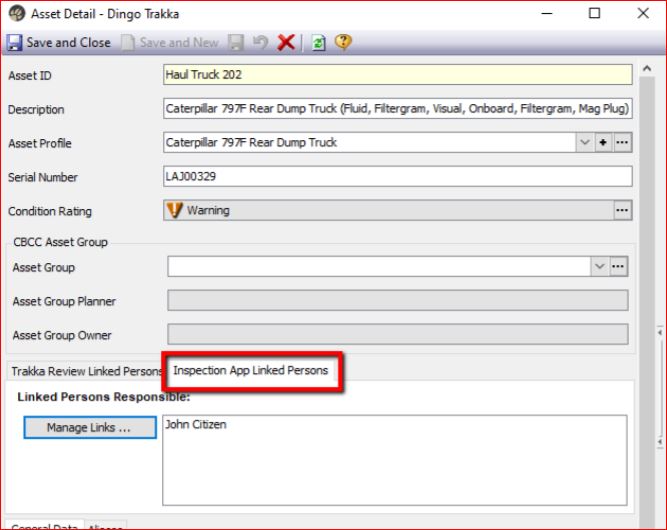This screenshot has width=667, height=530.
Task: Open the Condition Rating ellipsis button
Action: (x=622, y=210)
